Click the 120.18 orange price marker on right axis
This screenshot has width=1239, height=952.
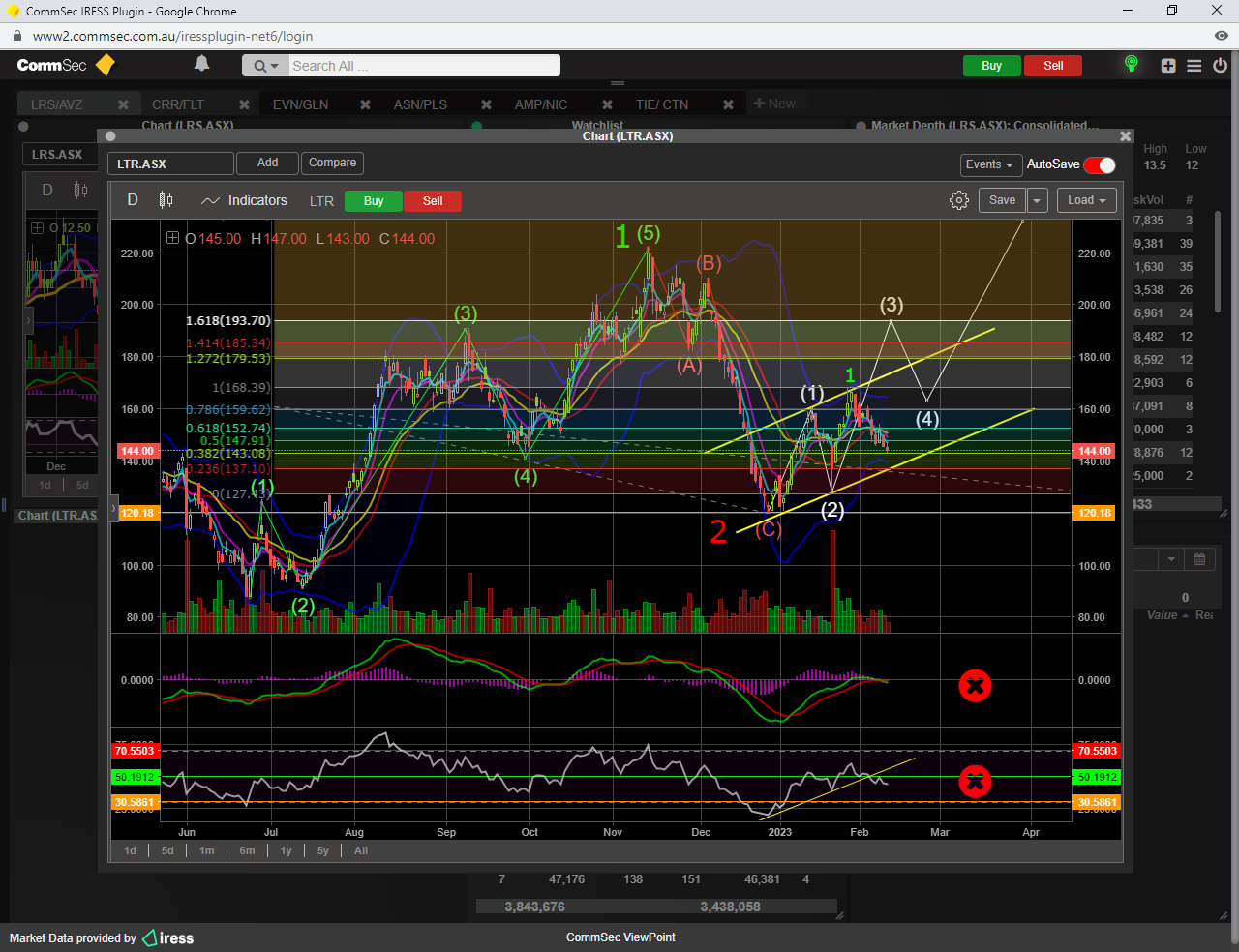click(1094, 513)
